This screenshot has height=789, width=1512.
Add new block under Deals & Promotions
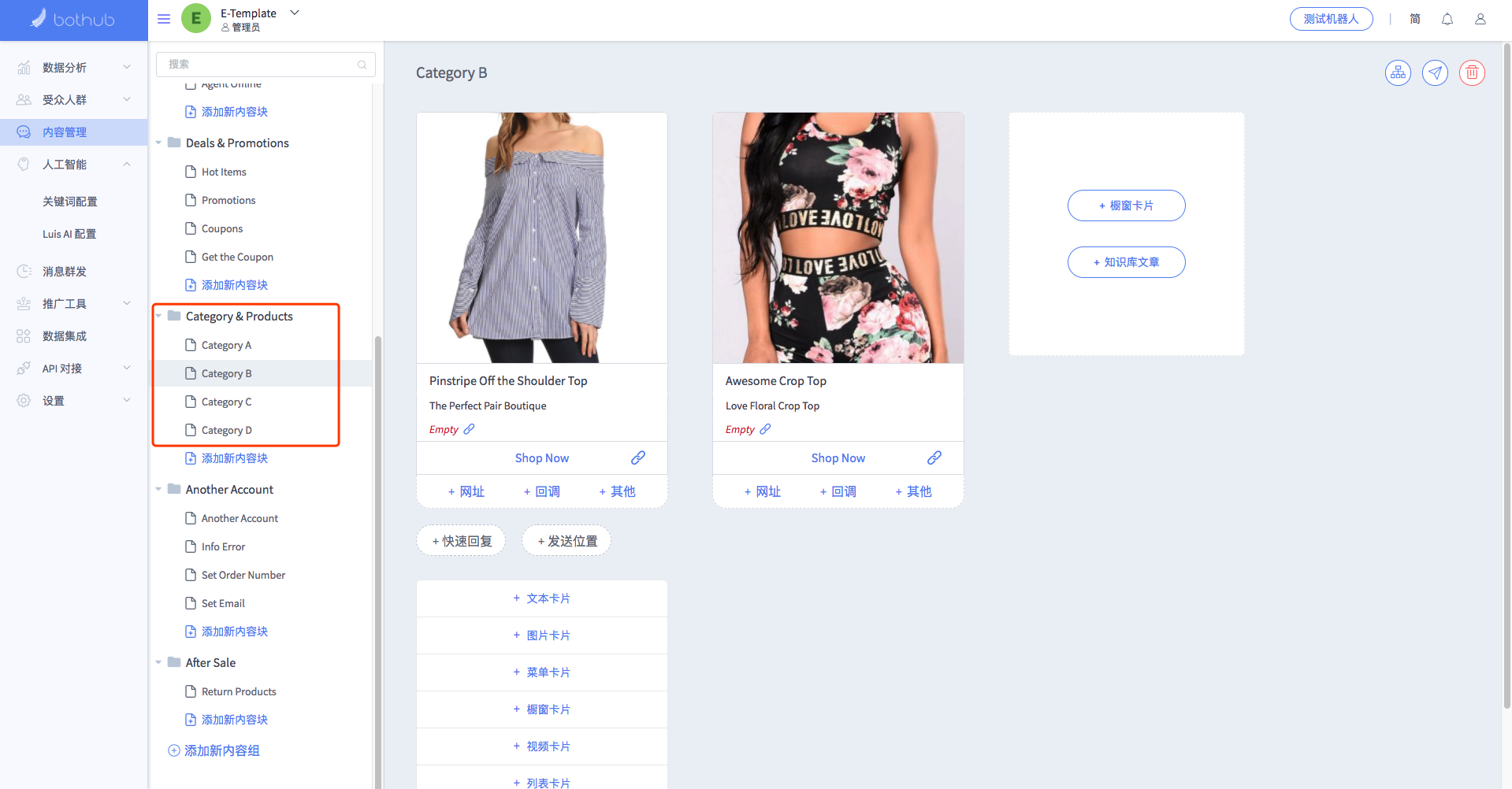[226, 285]
